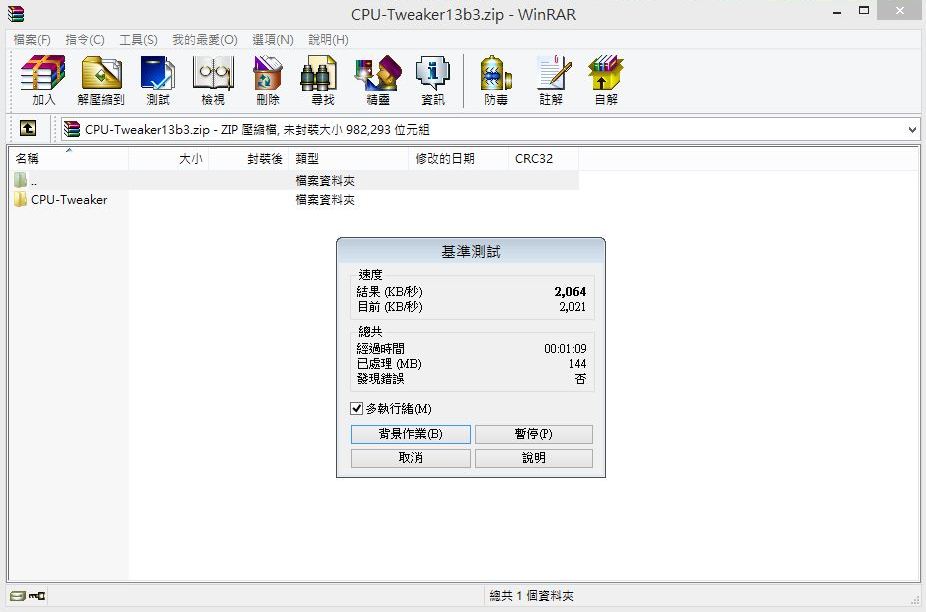This screenshot has height=612, width=926.
Task: Go up one folder level arrow
Action: (28, 128)
